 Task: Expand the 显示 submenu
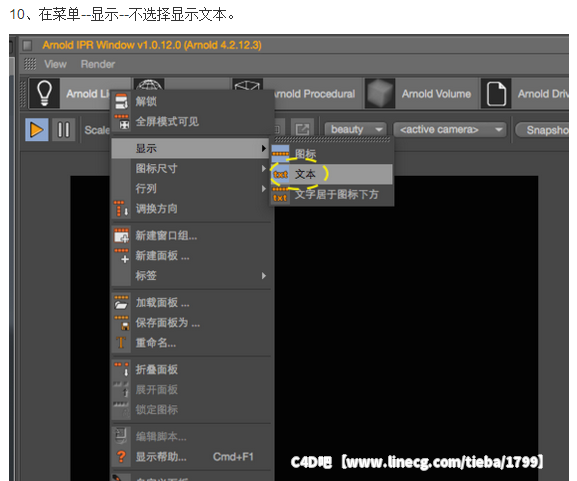coord(190,148)
